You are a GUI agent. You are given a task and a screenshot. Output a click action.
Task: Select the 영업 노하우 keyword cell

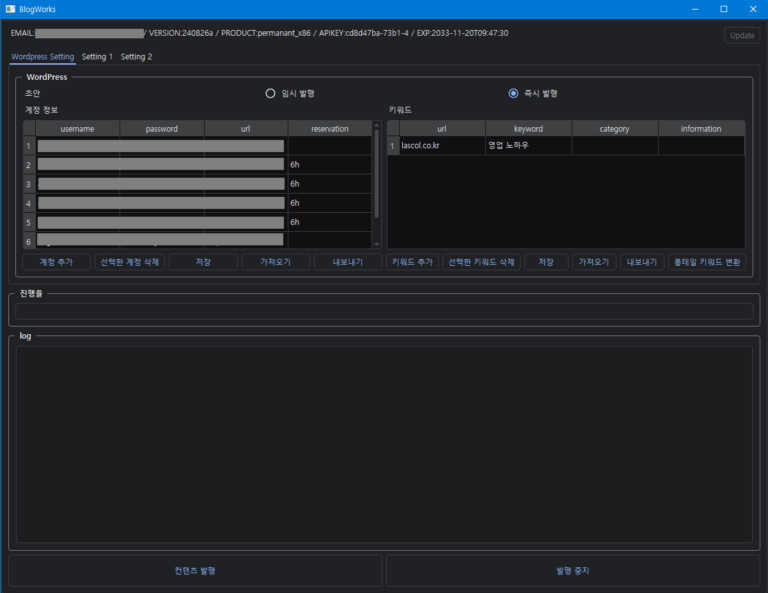528,146
